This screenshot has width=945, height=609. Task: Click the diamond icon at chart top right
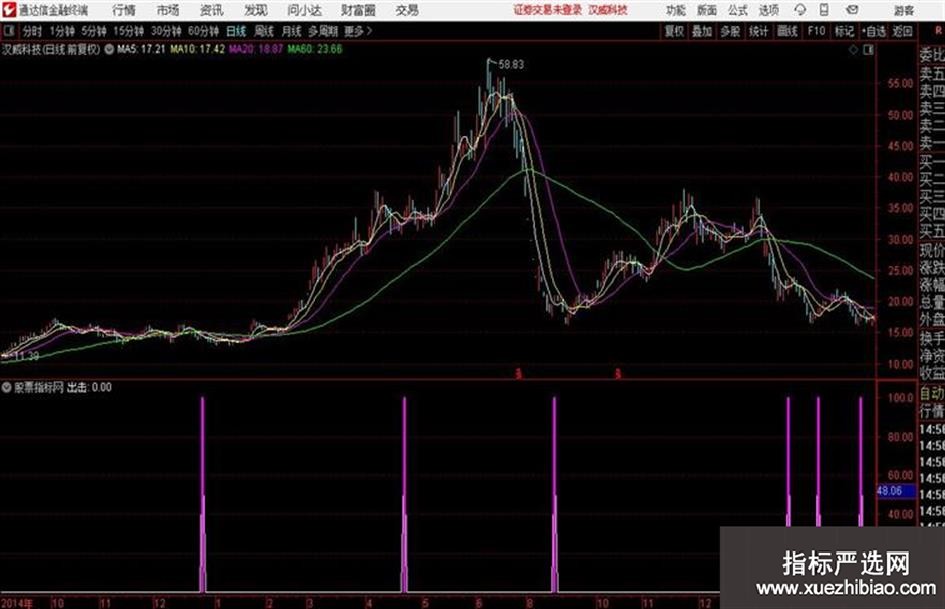853,50
